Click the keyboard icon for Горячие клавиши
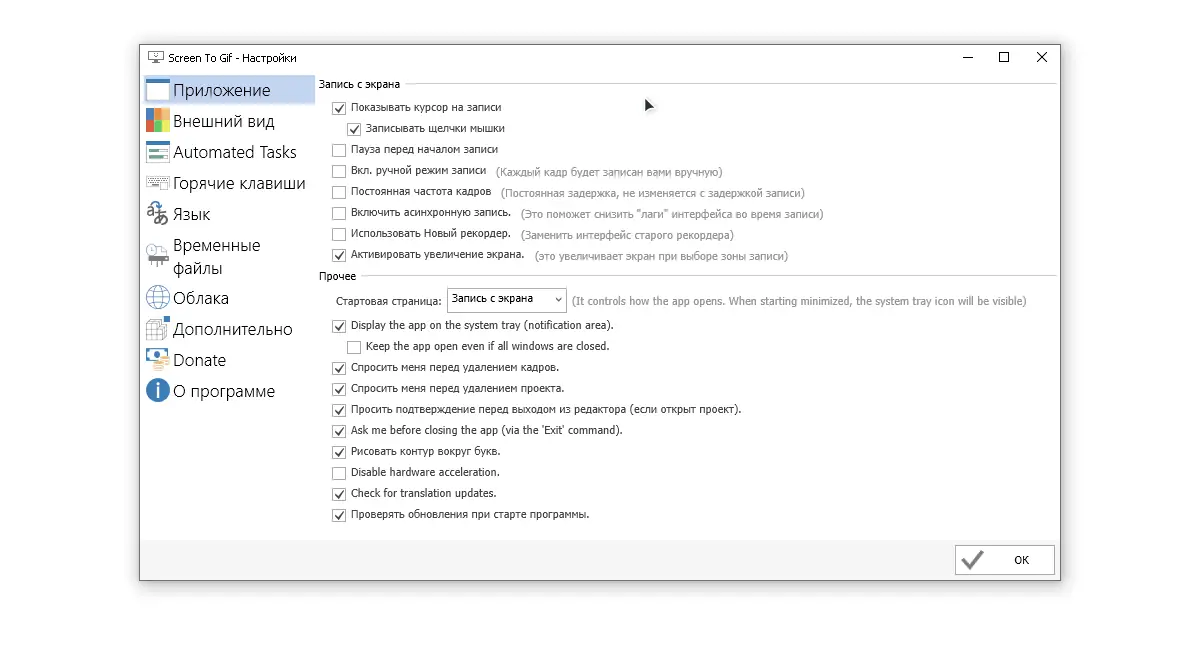This screenshot has width=1180, height=655. click(157, 183)
